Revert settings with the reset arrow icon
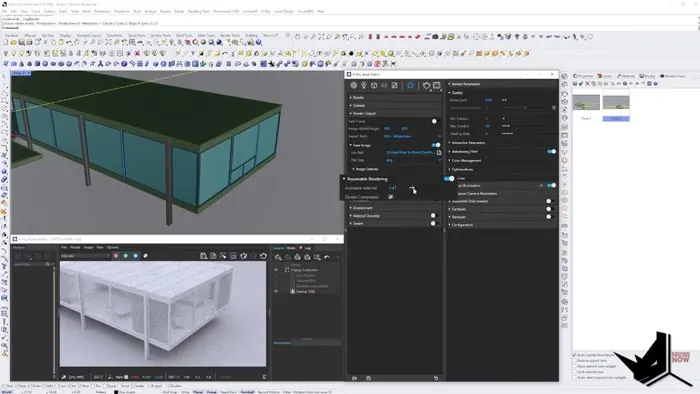 click(x=436, y=378)
